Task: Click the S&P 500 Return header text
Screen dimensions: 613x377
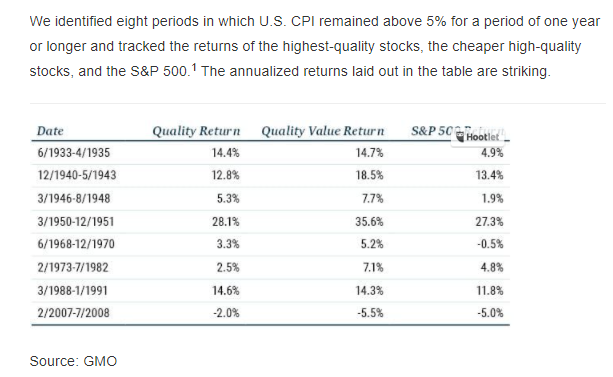Action: (x=458, y=131)
